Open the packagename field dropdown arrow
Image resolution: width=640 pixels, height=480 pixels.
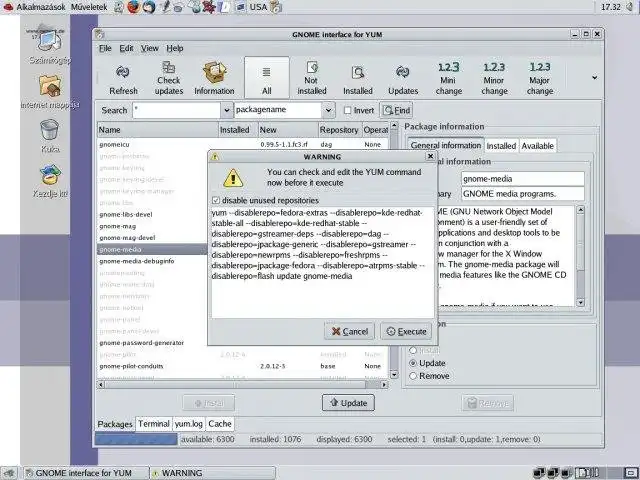[x=328, y=110]
